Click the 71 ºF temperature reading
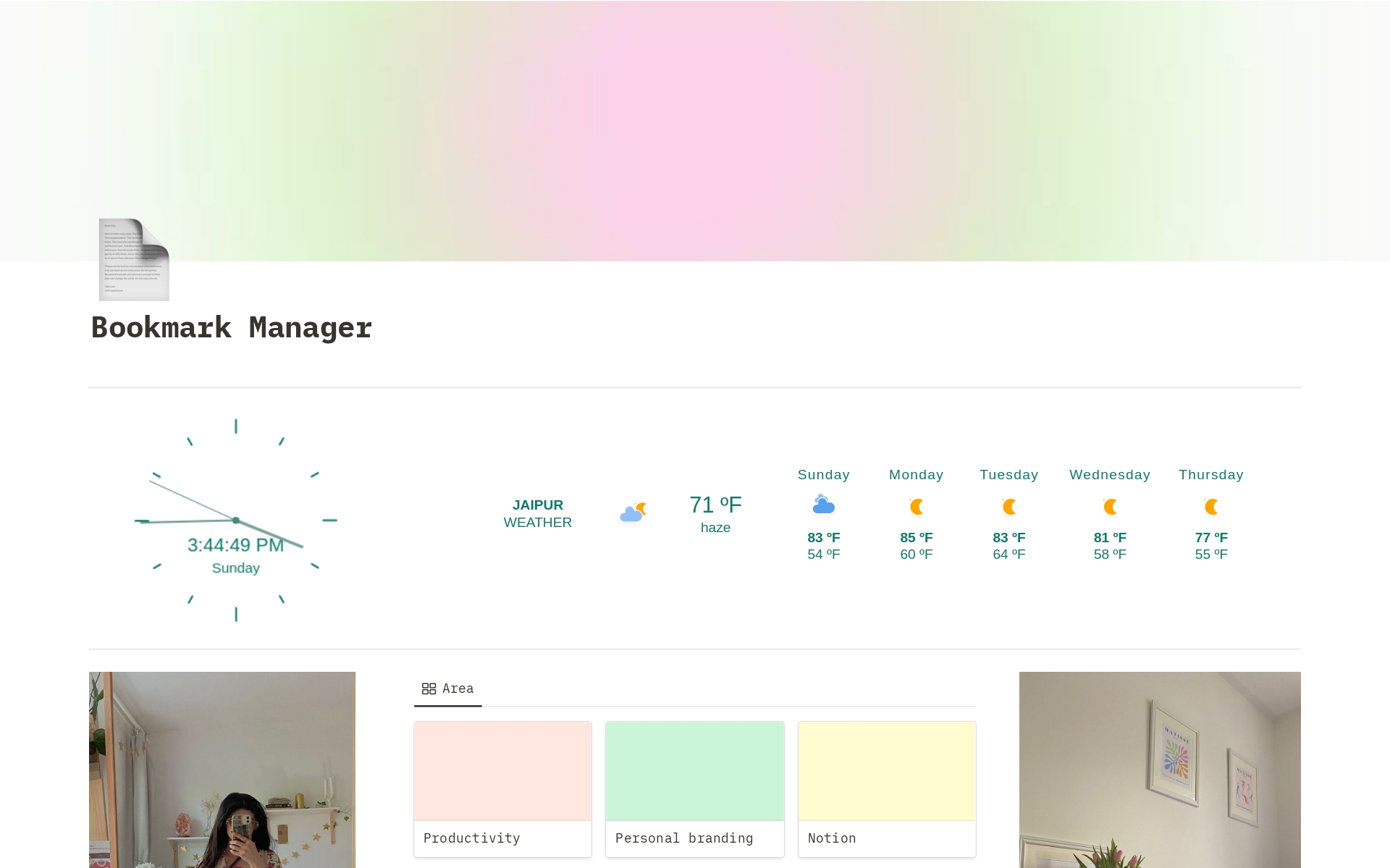Image resolution: width=1390 pixels, height=868 pixels. [x=714, y=505]
